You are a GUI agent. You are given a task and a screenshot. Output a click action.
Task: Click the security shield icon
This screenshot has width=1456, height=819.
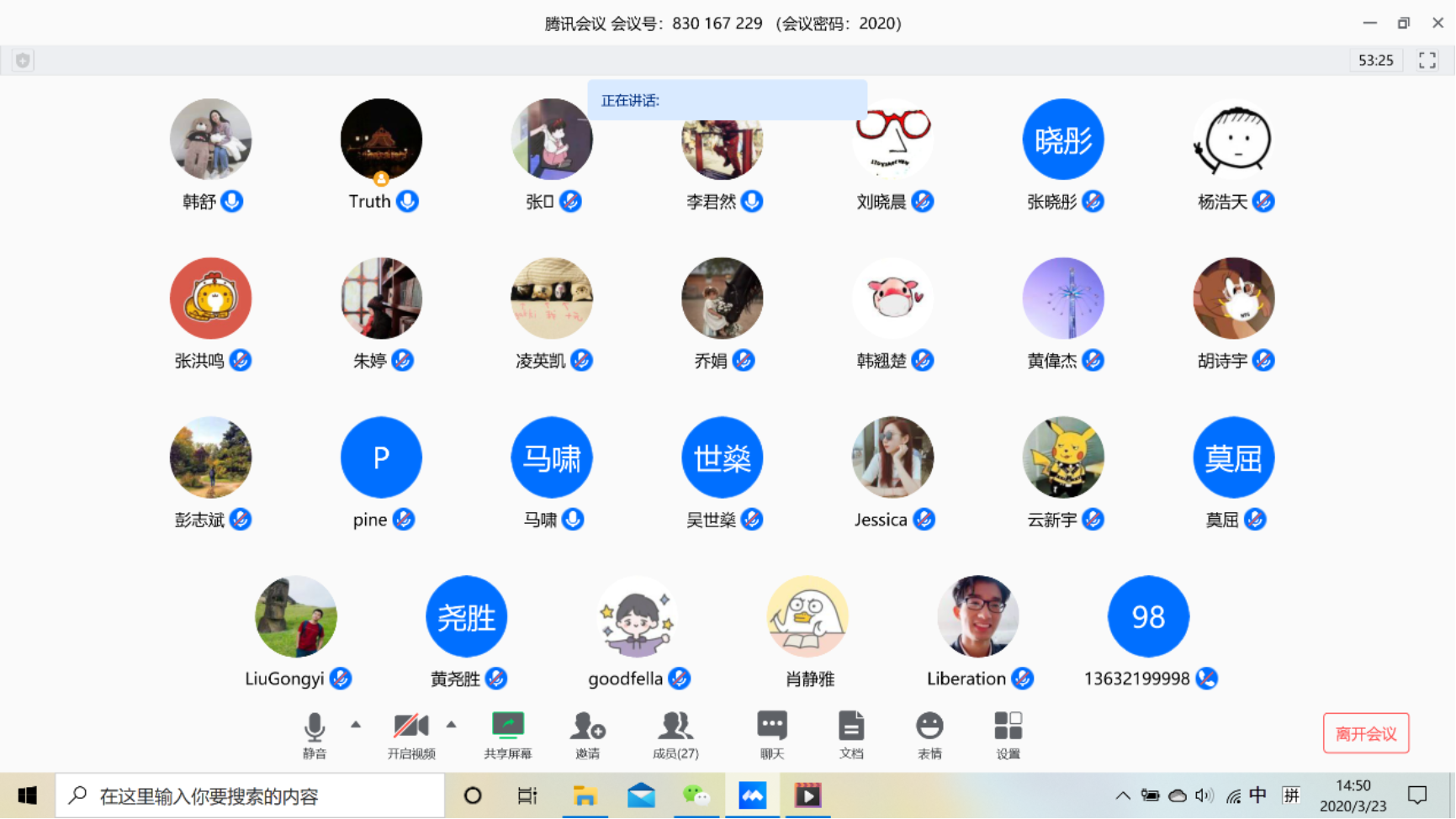click(x=23, y=61)
